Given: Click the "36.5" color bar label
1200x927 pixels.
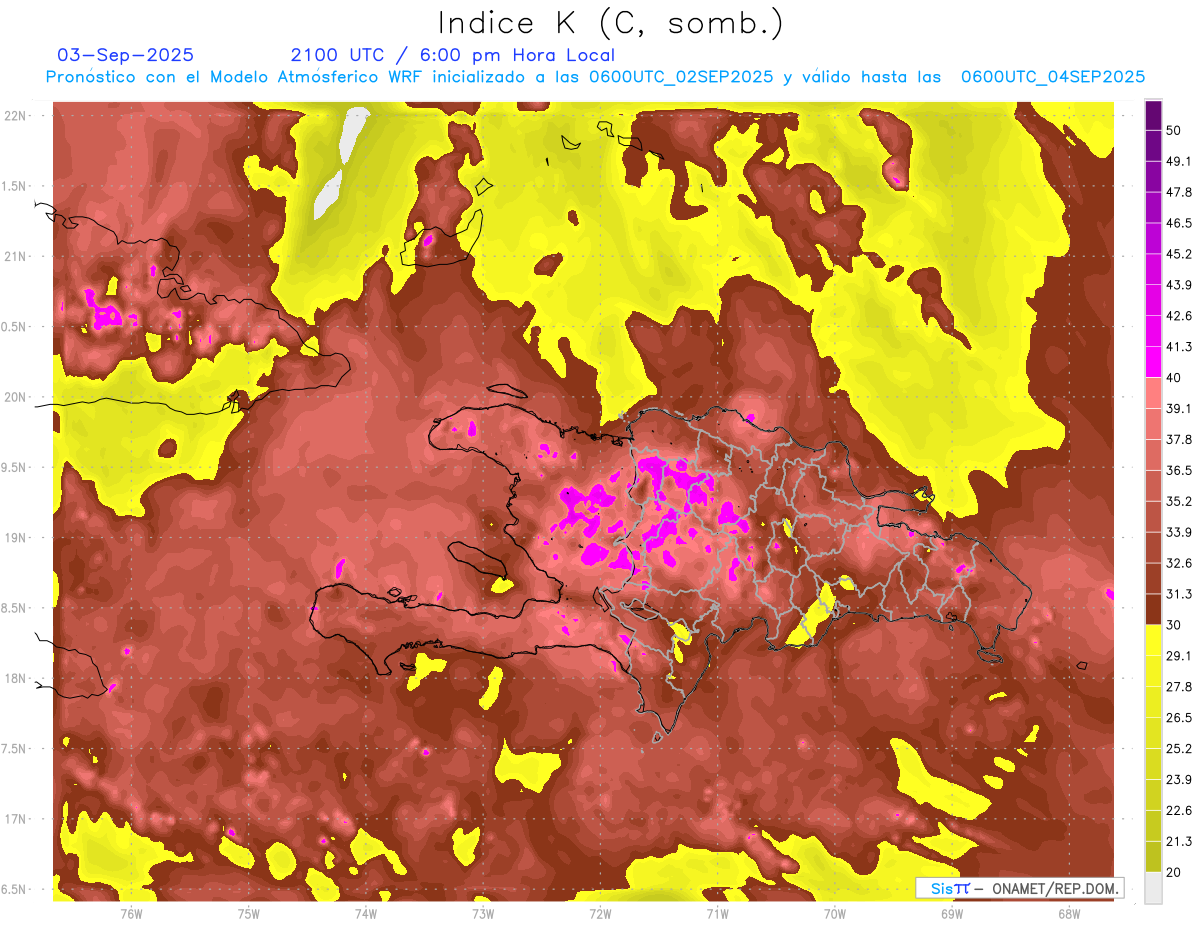Looking at the screenshot, I should pos(1178,470).
